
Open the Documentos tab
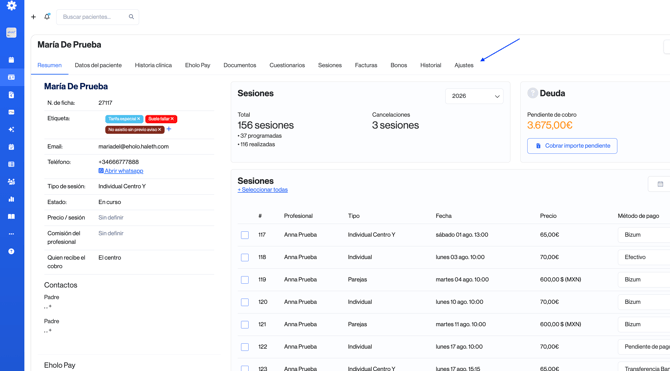click(240, 65)
